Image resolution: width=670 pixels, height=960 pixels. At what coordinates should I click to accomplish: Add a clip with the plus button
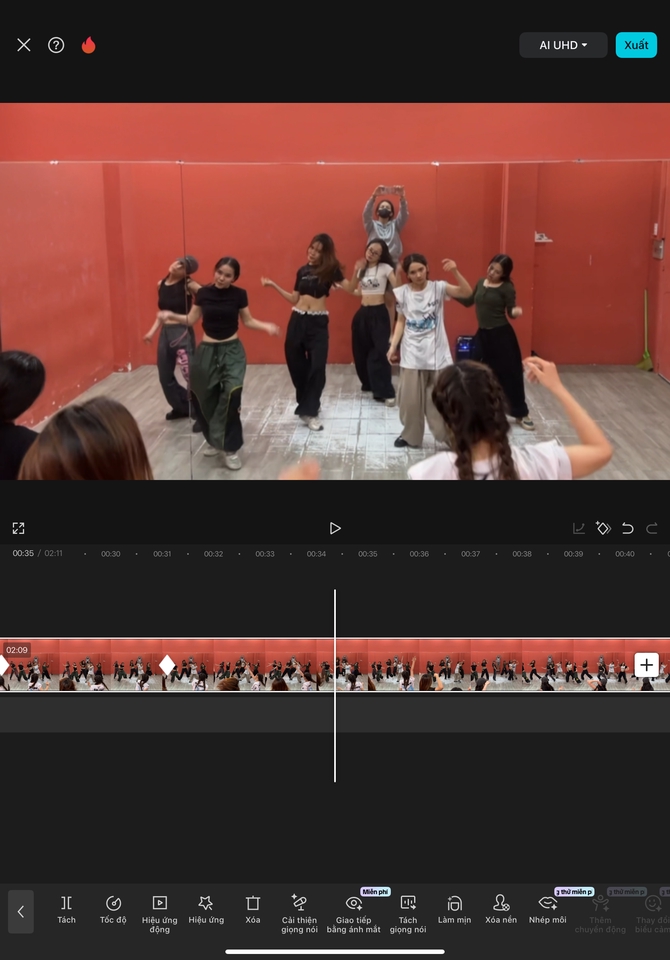click(x=646, y=664)
